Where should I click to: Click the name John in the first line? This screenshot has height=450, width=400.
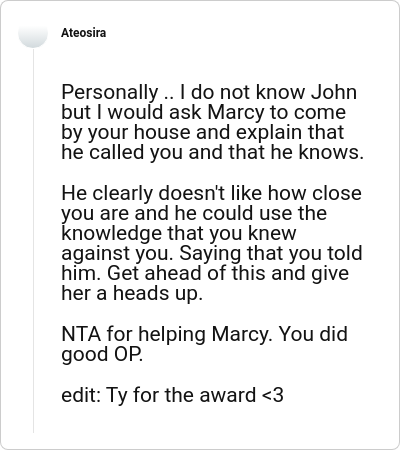pos(334,92)
